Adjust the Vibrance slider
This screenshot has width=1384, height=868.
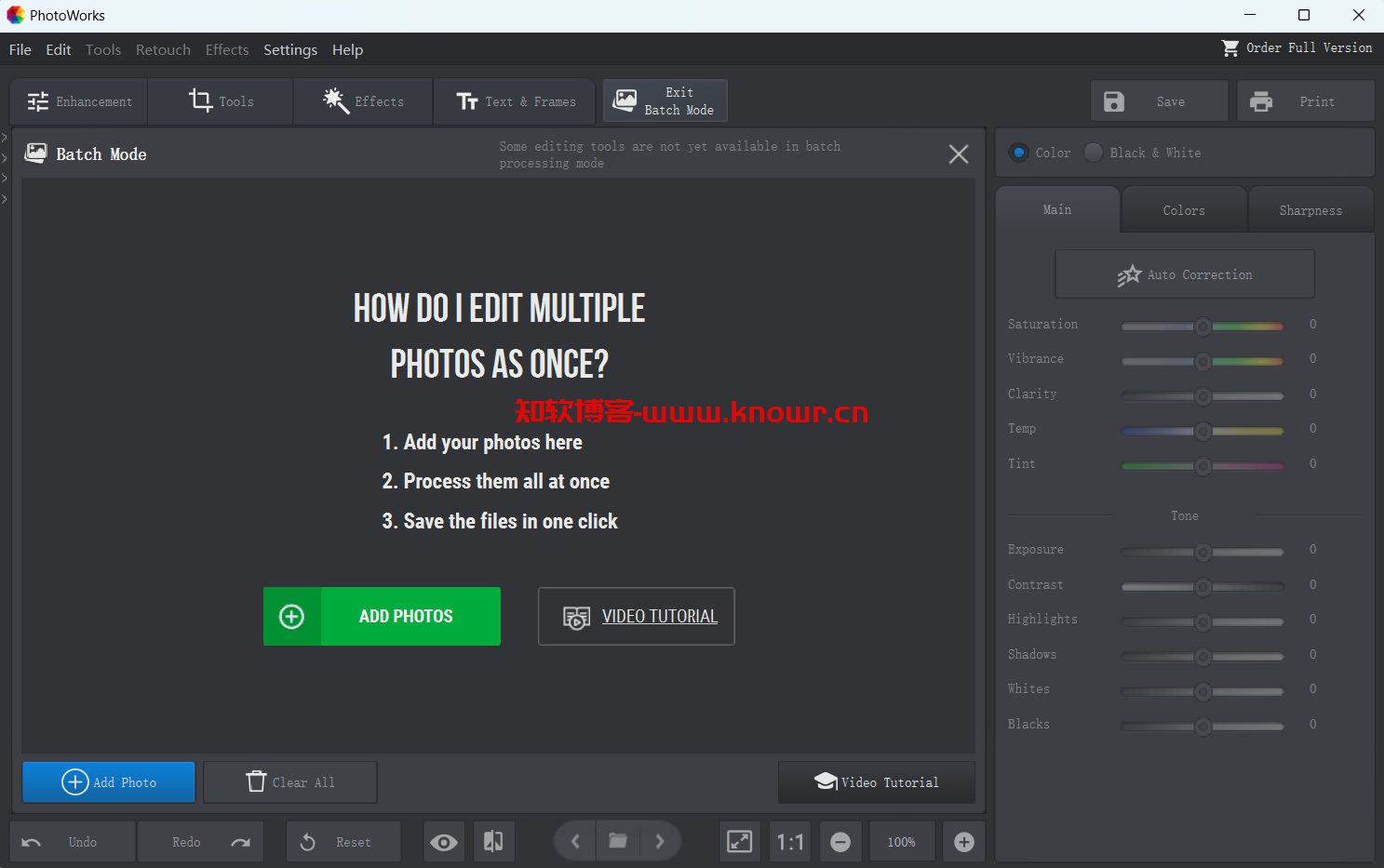pos(1203,360)
